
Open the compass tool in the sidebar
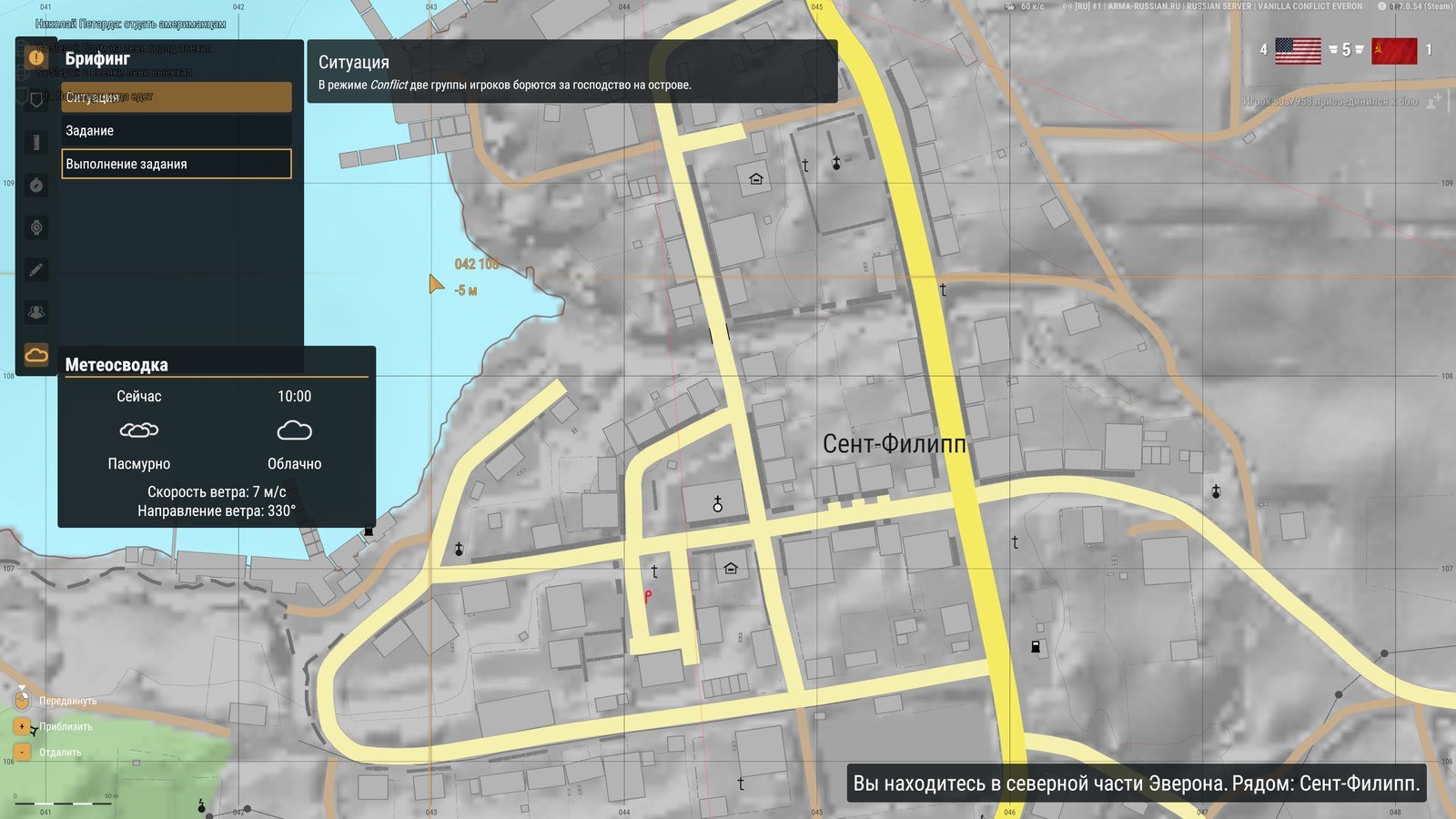pyautogui.click(x=36, y=185)
